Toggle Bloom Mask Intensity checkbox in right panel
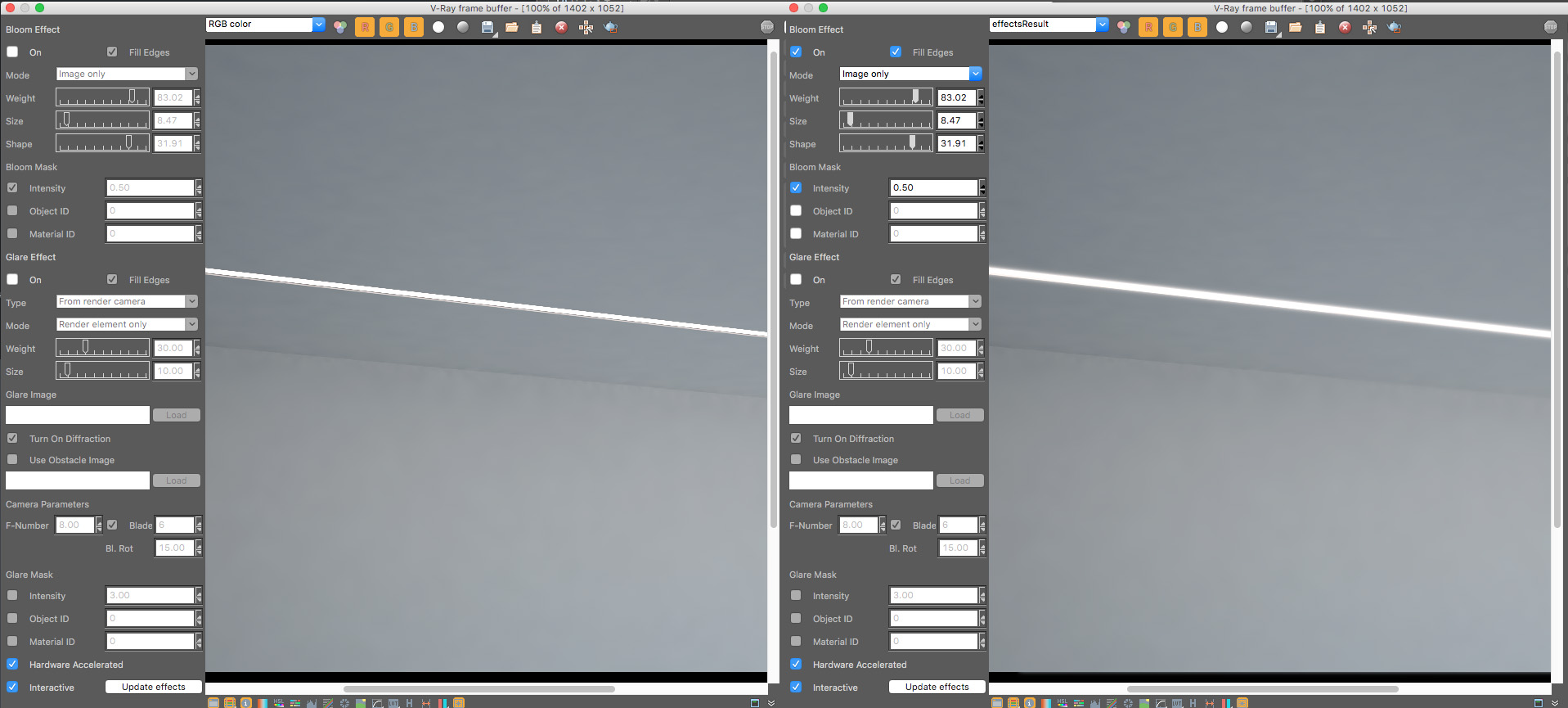The width and height of the screenshot is (1568, 708). click(x=796, y=187)
